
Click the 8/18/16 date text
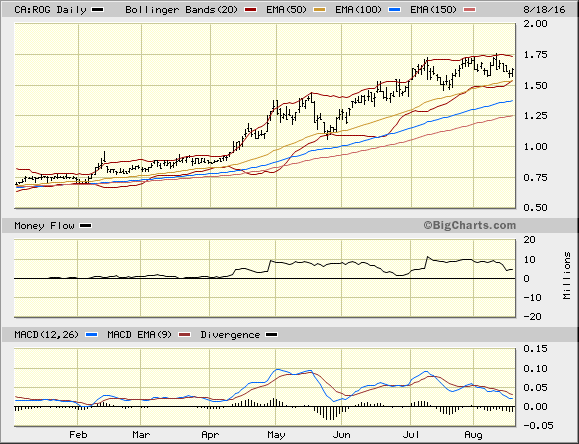(544, 10)
